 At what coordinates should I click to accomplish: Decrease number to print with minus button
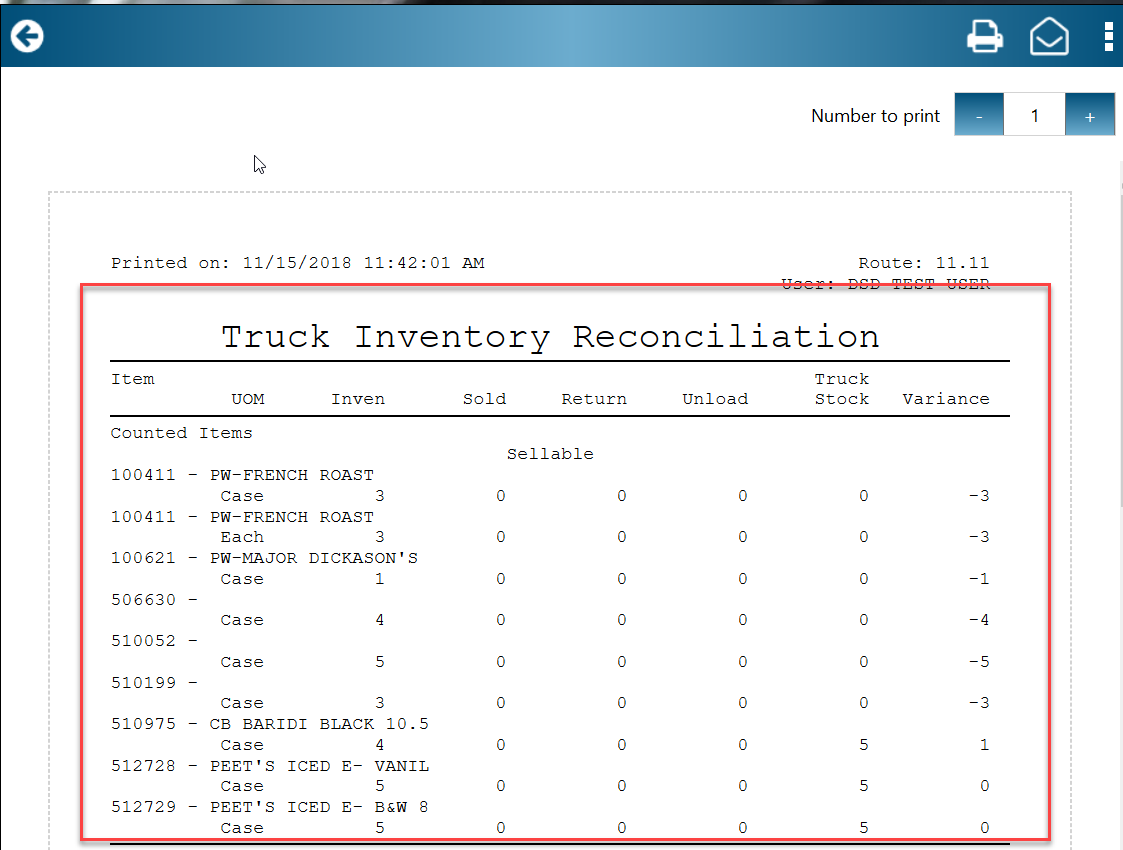point(979,116)
